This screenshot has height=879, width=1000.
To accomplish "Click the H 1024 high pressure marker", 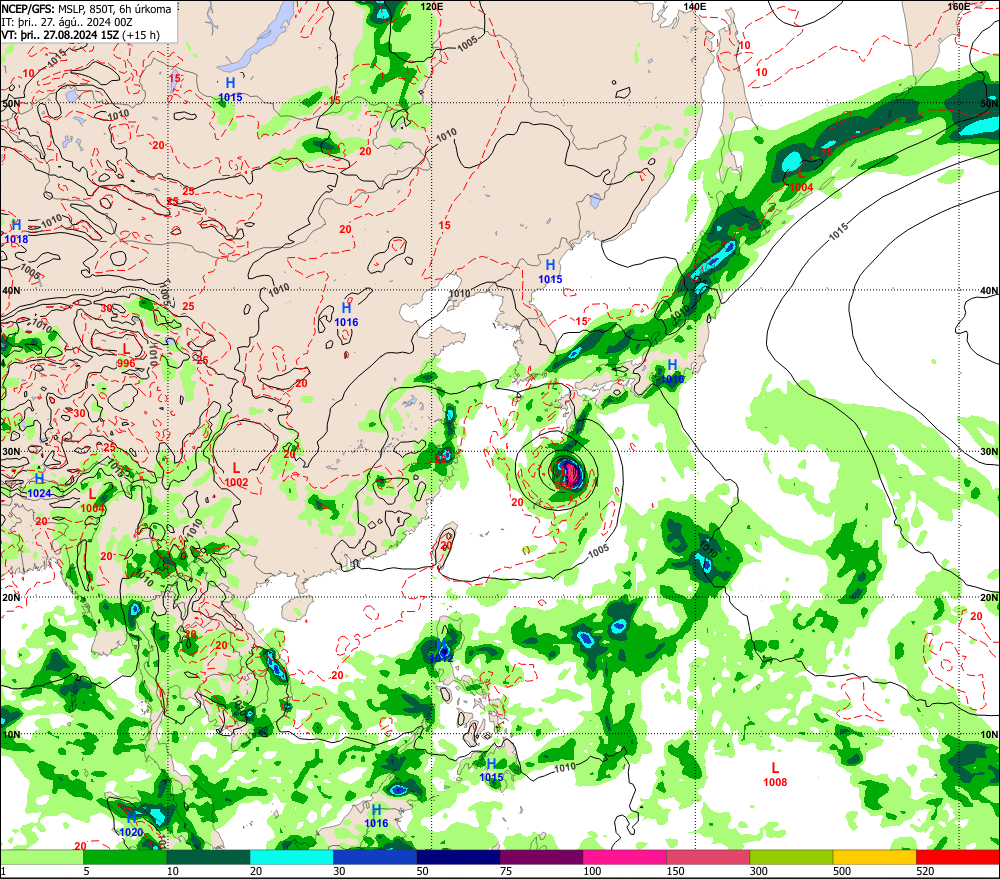I will 40,485.
